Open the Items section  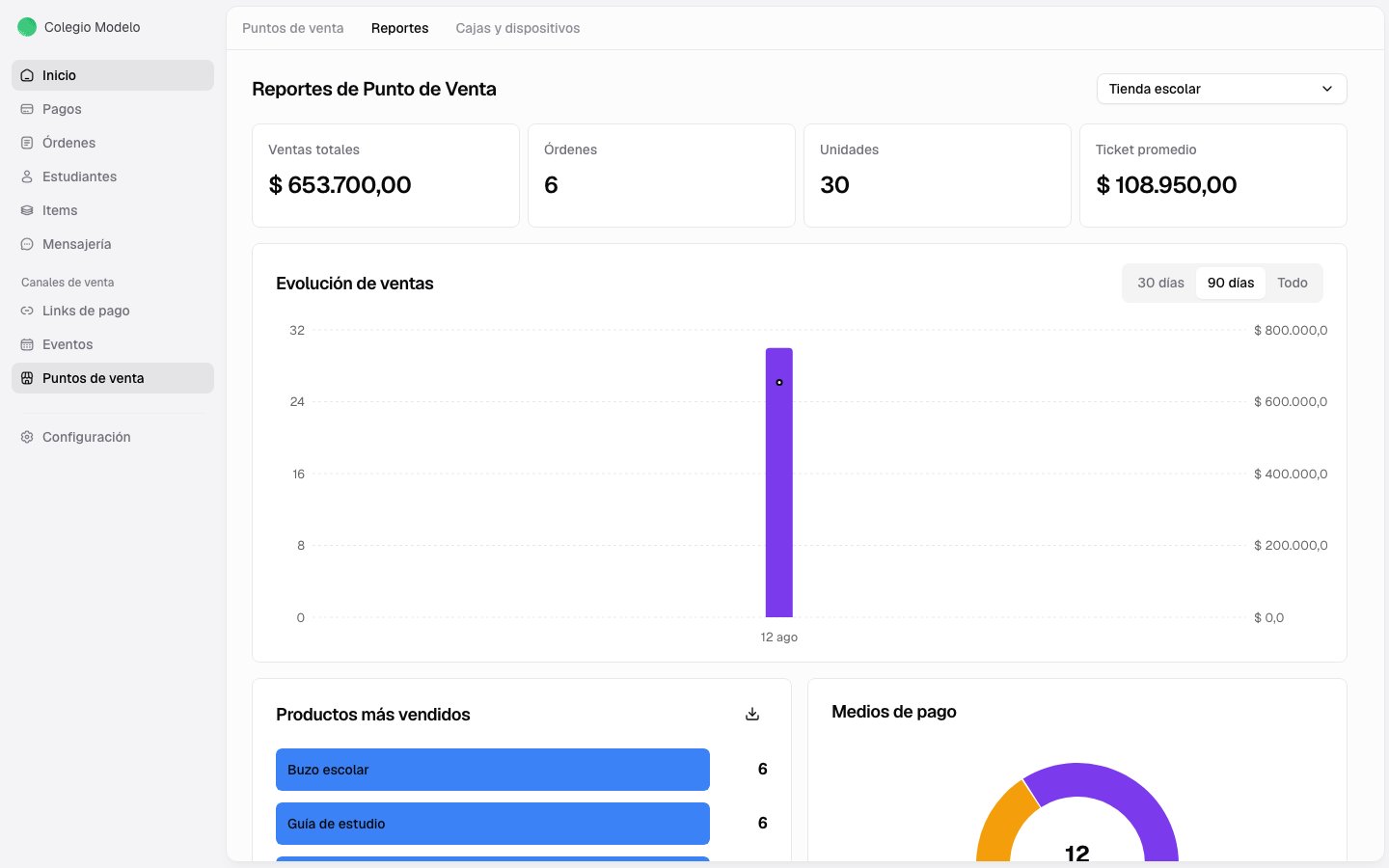(x=113, y=210)
